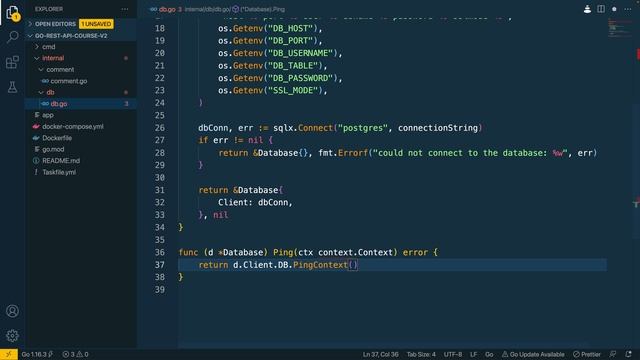The image size is (640, 360).
Task: Click Ln 37, Col 36 cursor position
Action: 380,354
